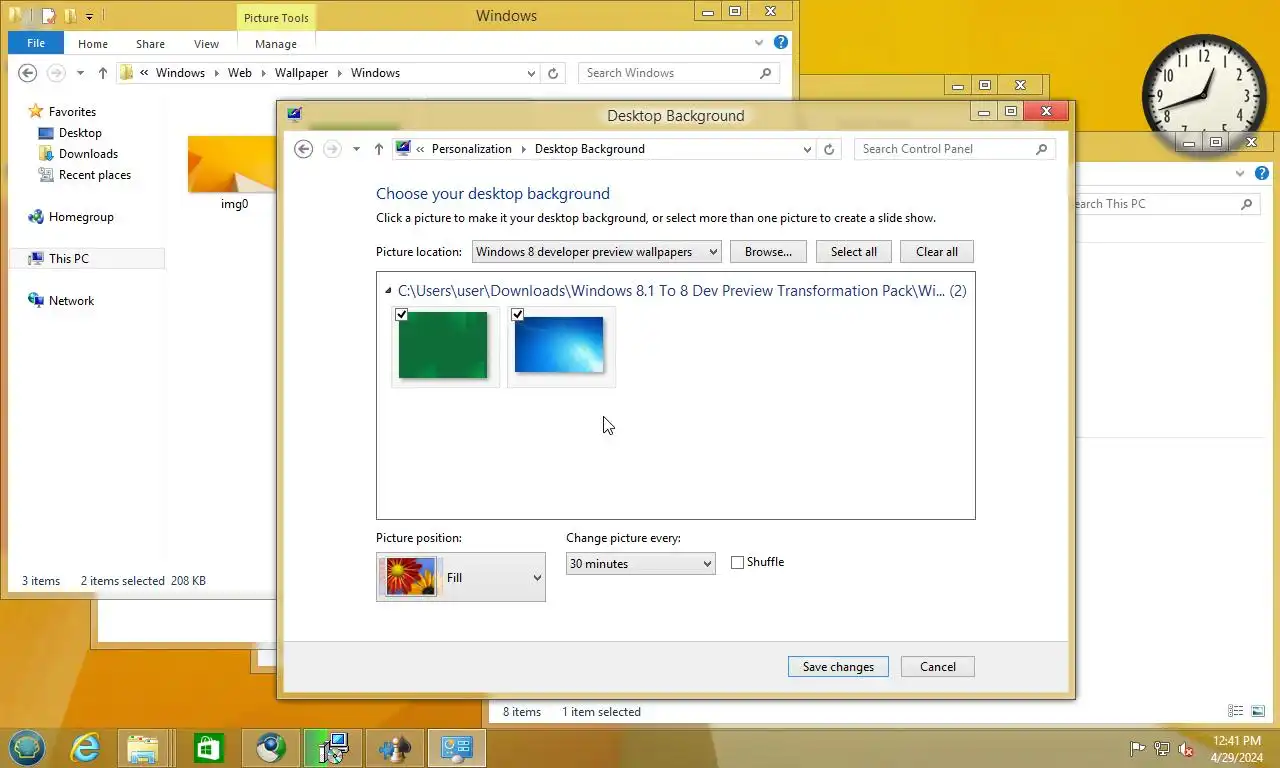
Task: Click the Properties icon in Quick Access toolbar
Action: (x=47, y=16)
